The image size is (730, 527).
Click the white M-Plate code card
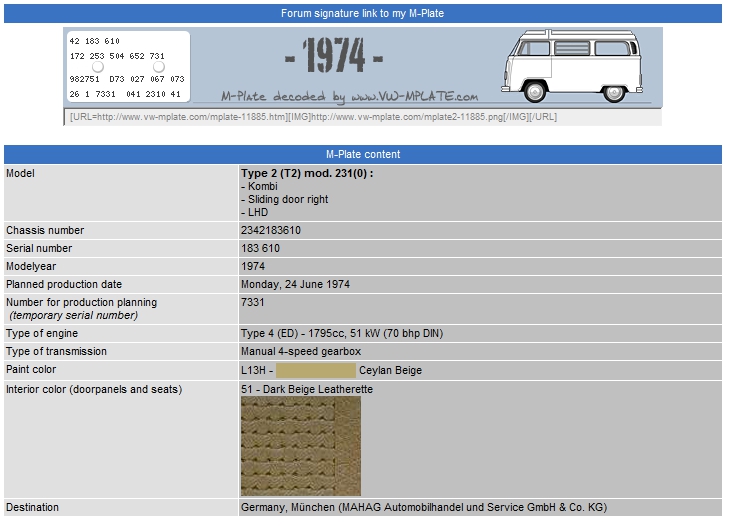tap(126, 67)
